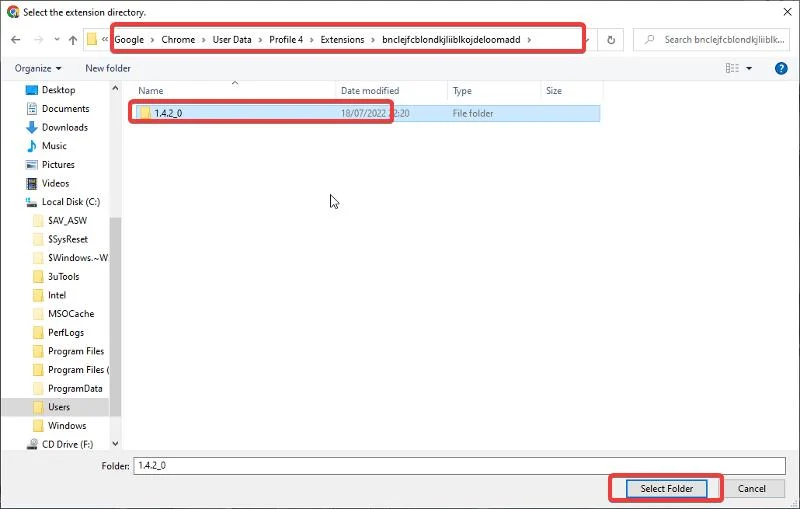Image resolution: width=800 pixels, height=509 pixels.
Task: Open Desktop in the navigation pane
Action: click(58, 90)
